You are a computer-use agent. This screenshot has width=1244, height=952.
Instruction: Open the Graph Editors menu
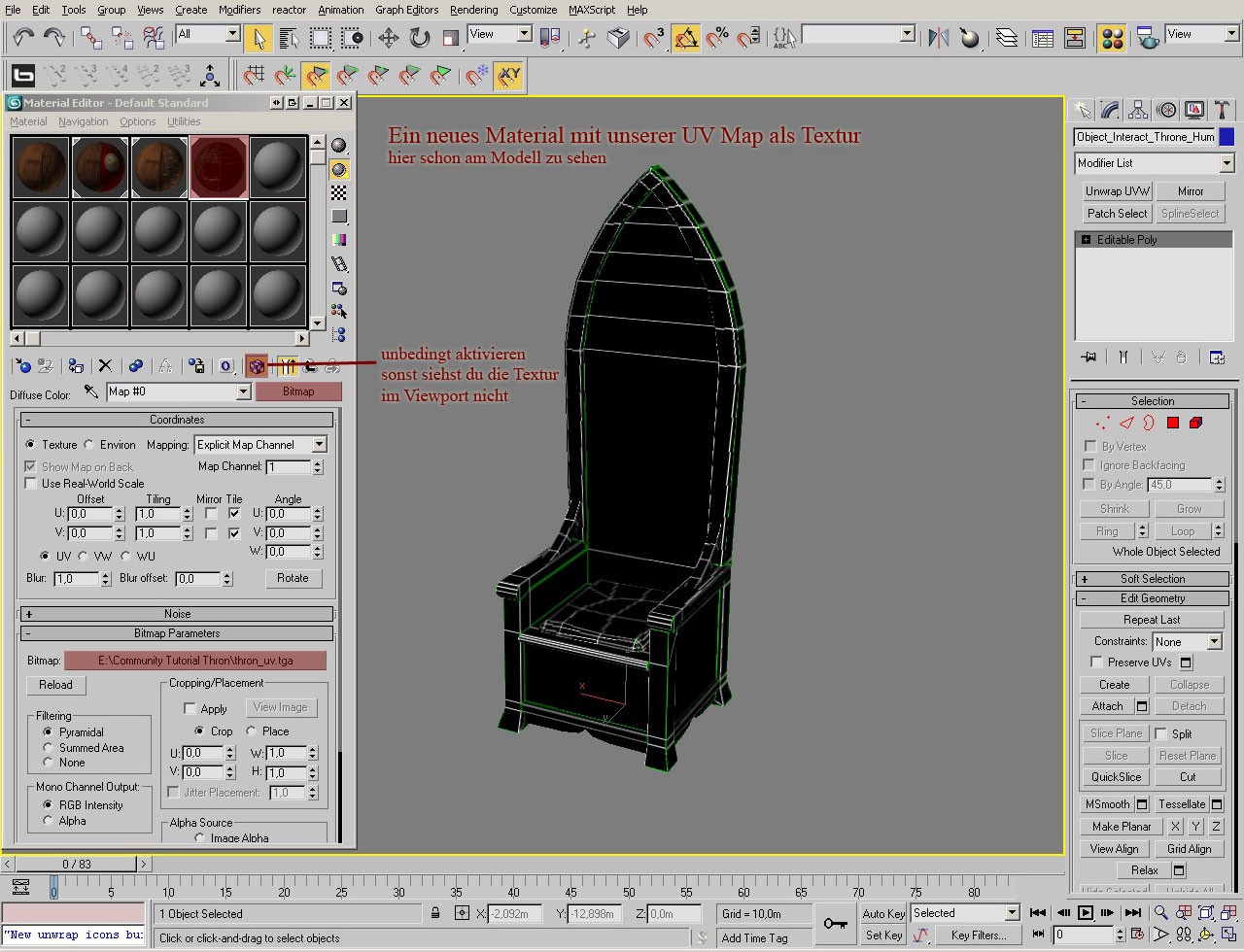click(x=406, y=10)
